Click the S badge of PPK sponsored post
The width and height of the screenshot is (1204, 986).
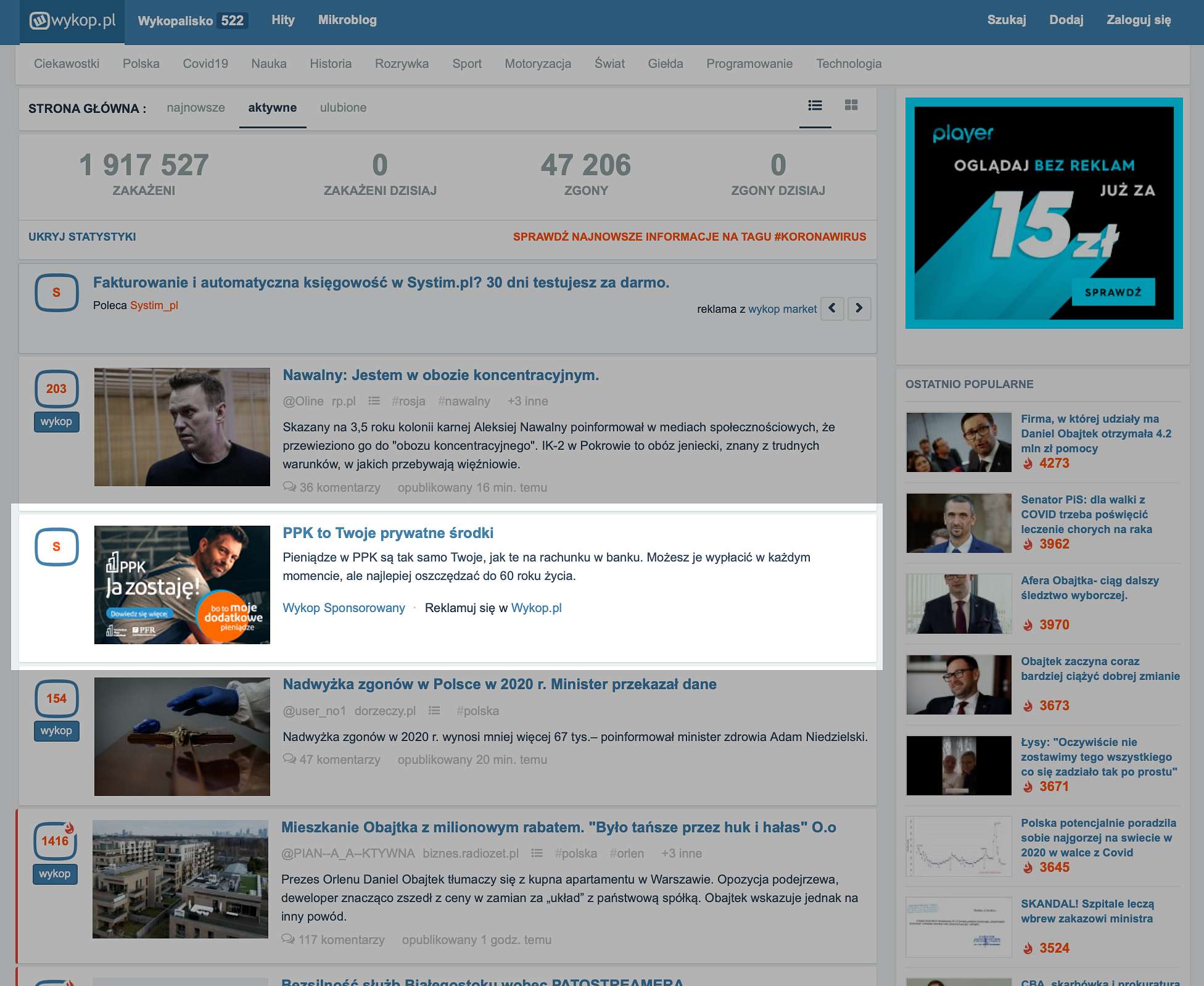[x=56, y=547]
